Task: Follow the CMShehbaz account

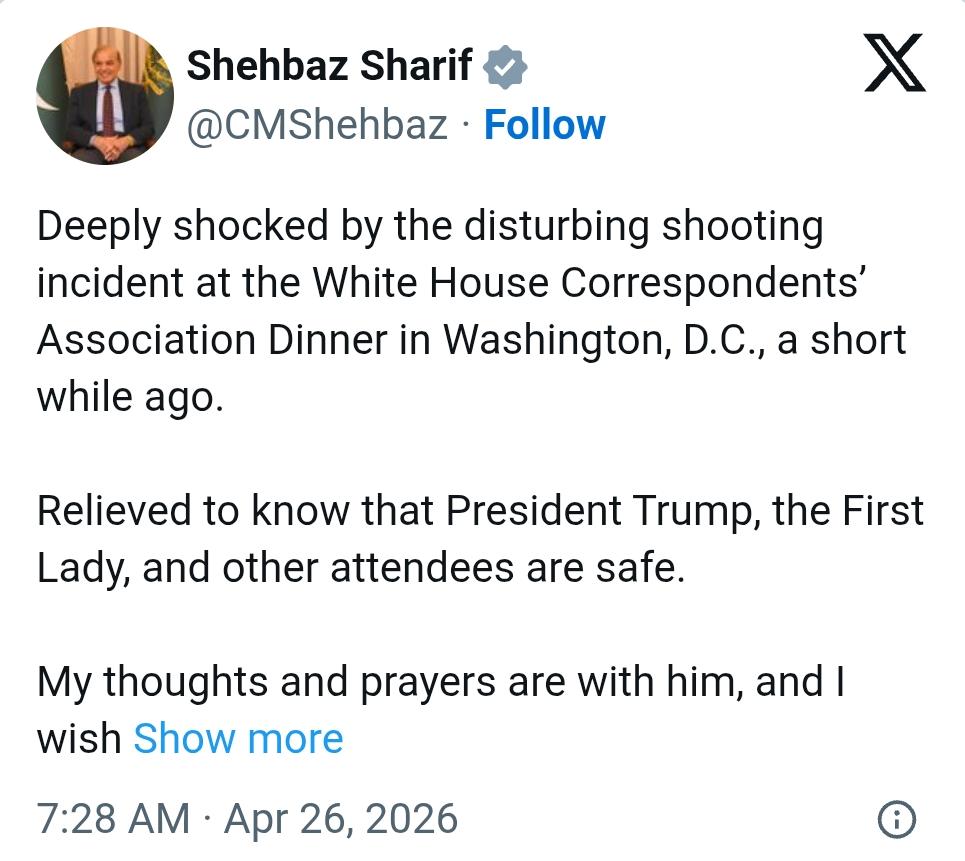Action: [544, 125]
